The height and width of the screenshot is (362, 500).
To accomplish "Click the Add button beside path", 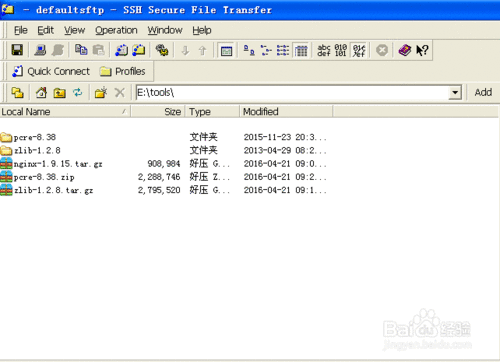I will coord(483,92).
